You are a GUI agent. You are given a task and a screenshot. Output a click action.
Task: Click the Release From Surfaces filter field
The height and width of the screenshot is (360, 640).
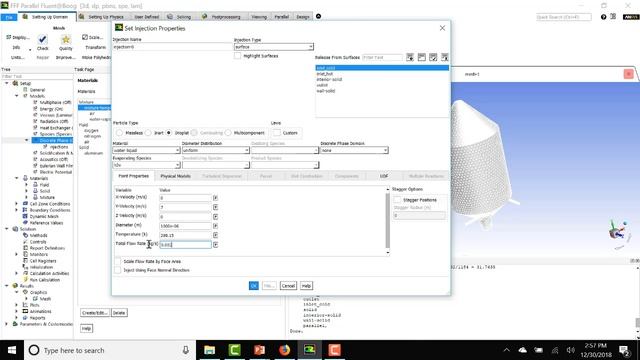pos(382,58)
